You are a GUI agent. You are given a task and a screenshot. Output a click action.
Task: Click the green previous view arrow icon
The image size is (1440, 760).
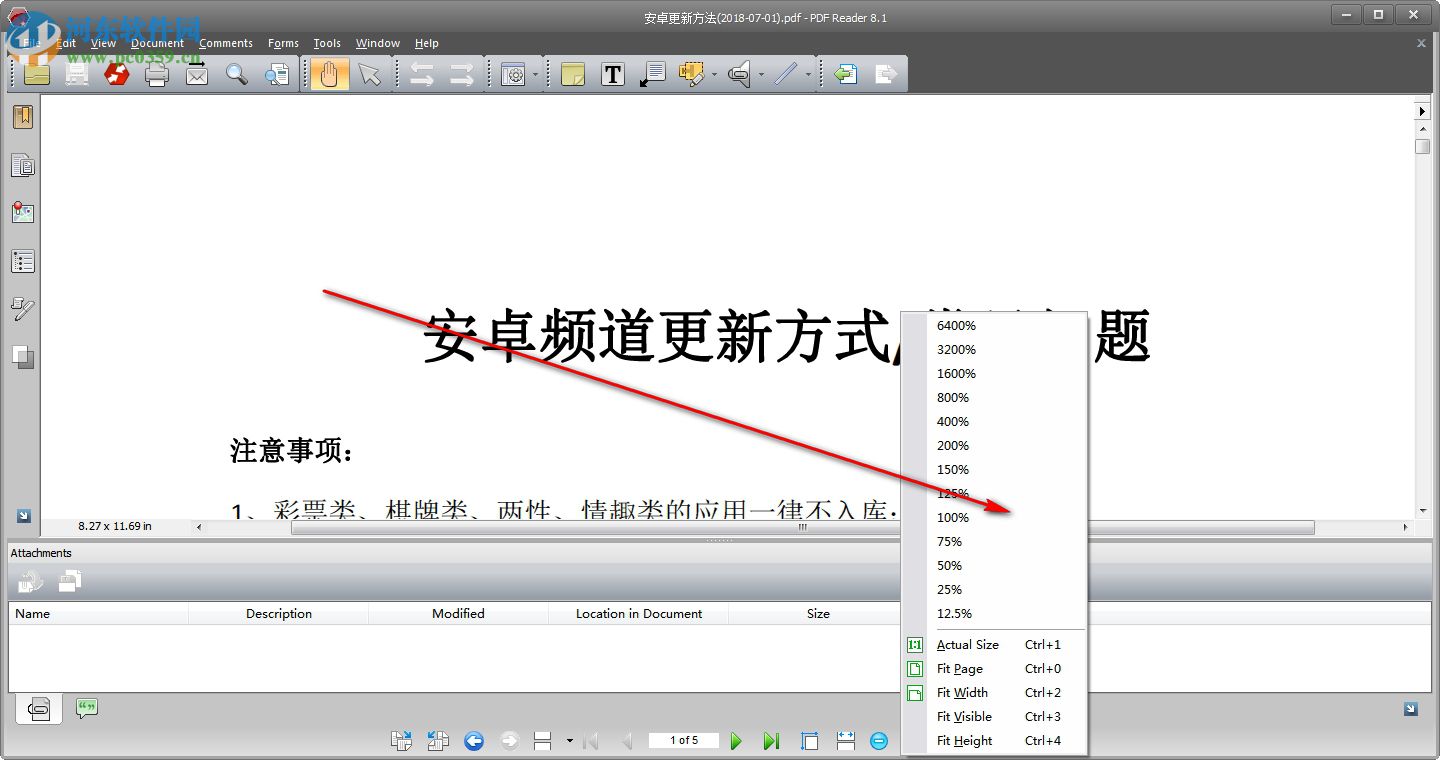846,74
